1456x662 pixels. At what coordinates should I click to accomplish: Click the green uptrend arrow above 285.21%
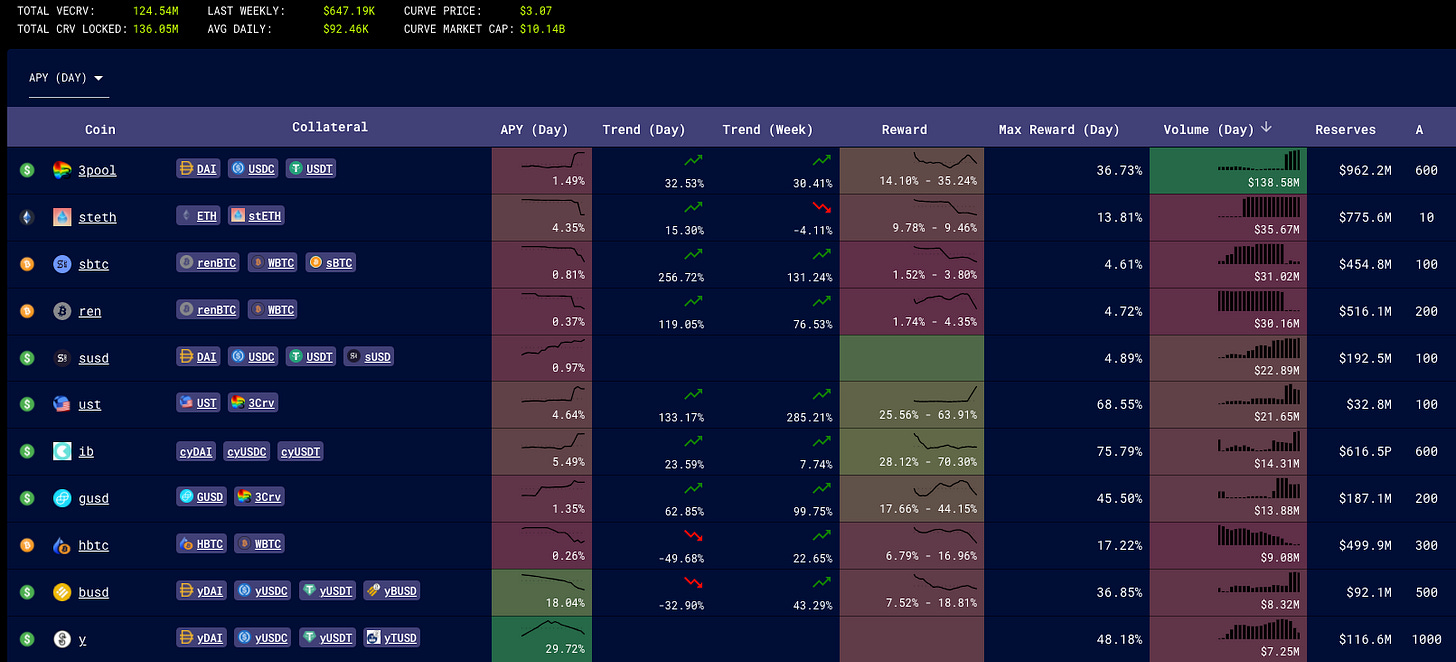[x=822, y=395]
